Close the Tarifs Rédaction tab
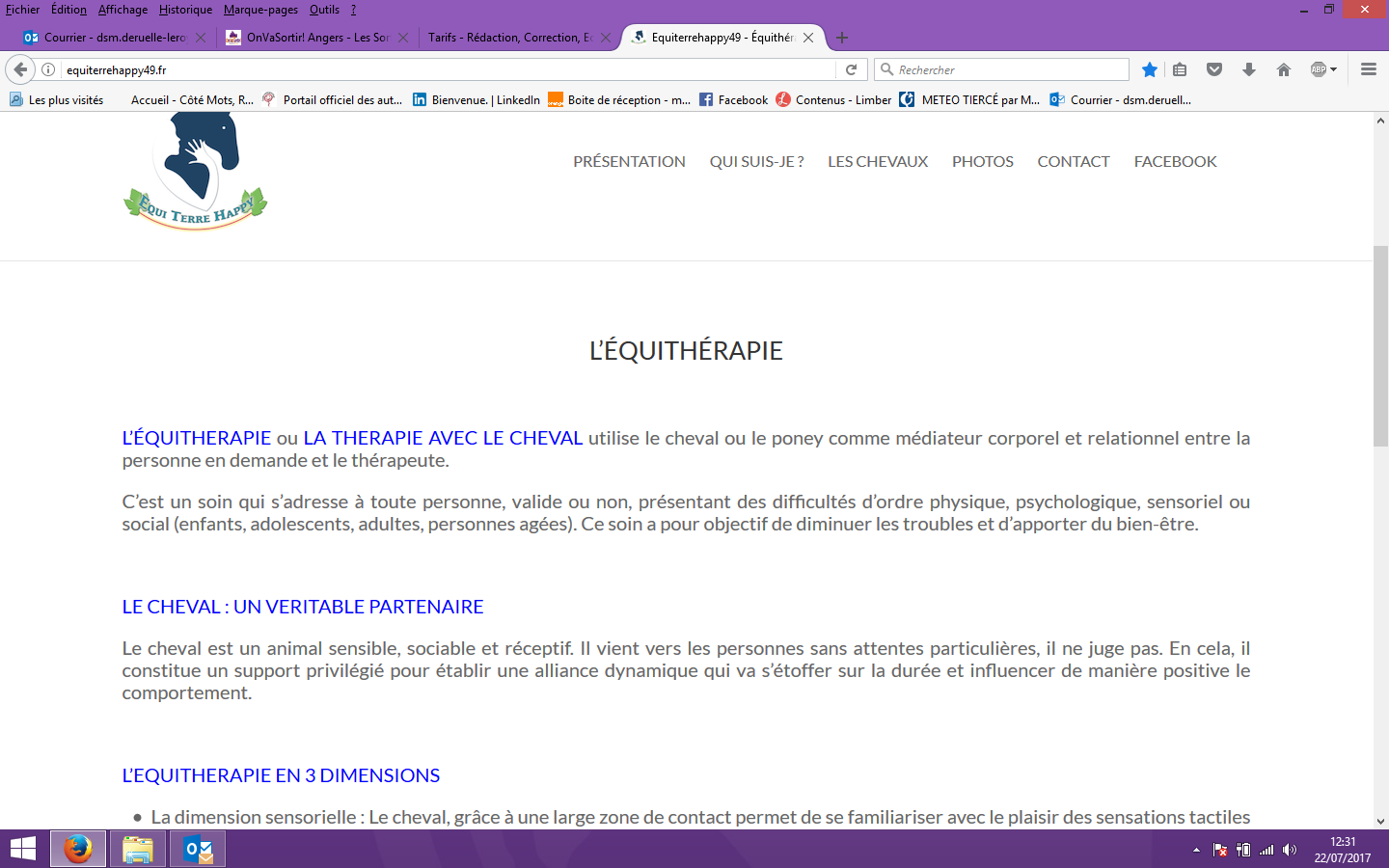 pos(606,38)
